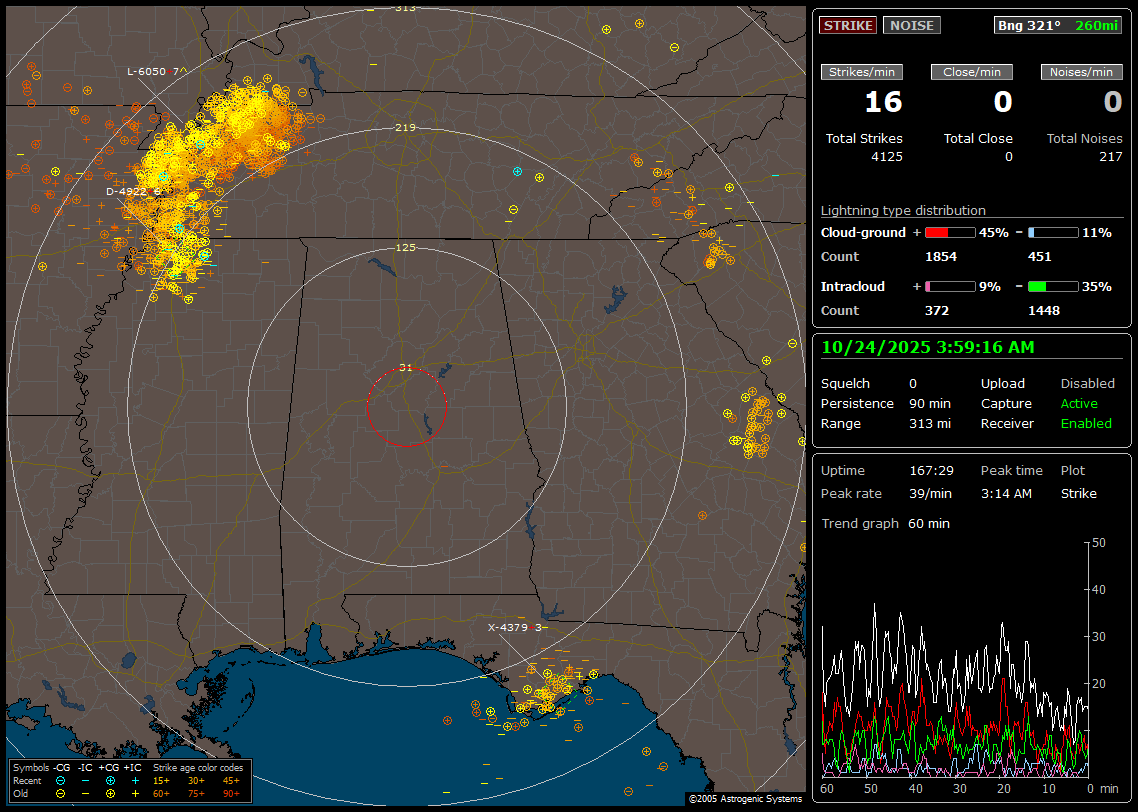Click the negative cloud-ground blue percentage bar
The image size is (1138, 812).
coord(1053,233)
